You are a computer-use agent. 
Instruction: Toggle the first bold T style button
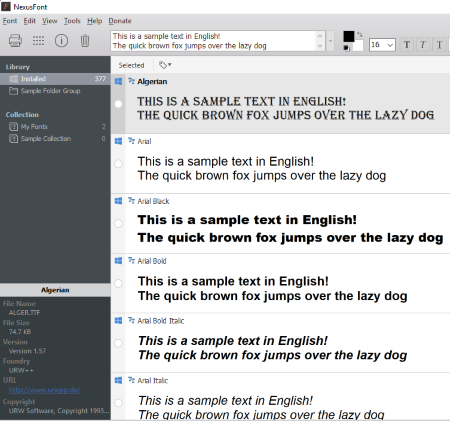tap(407, 45)
